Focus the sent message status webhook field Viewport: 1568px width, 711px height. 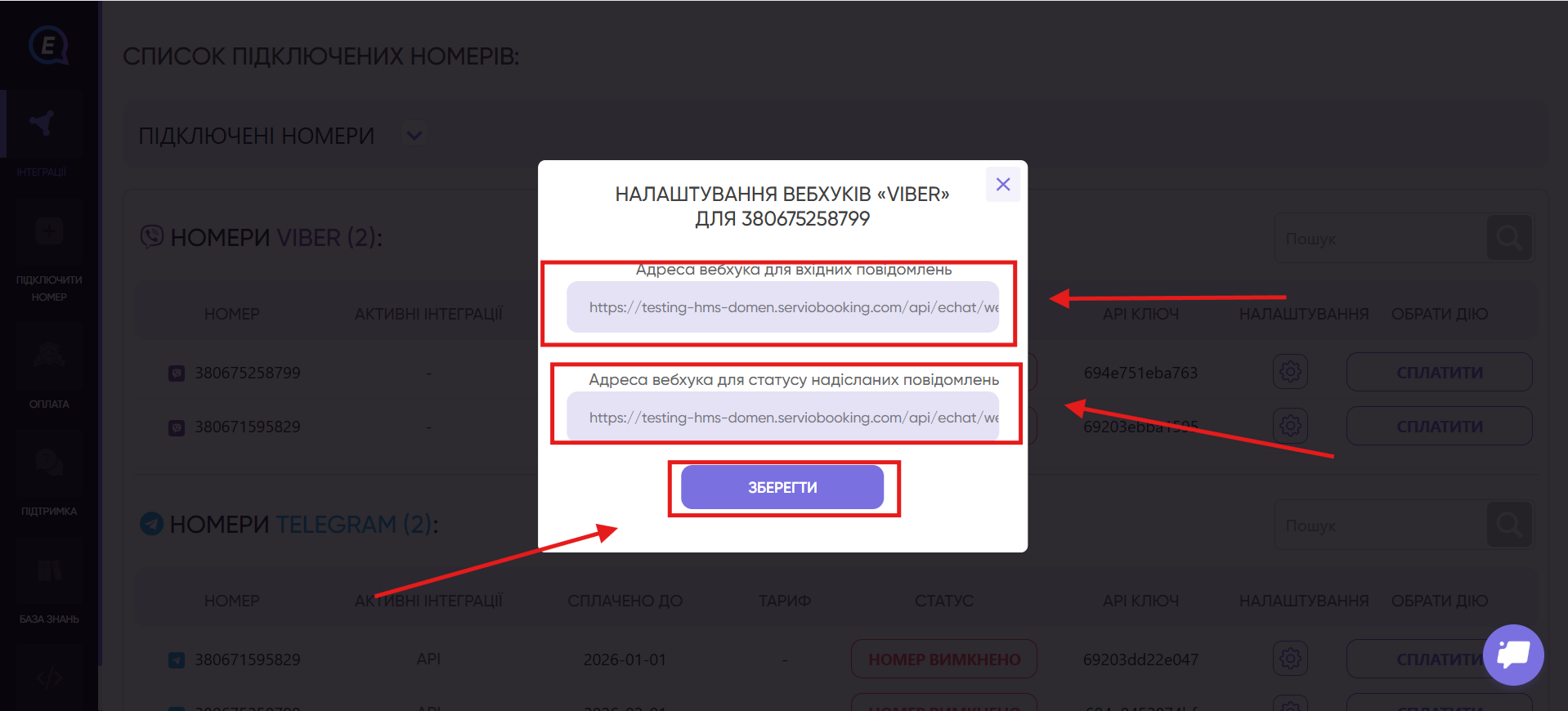point(782,417)
